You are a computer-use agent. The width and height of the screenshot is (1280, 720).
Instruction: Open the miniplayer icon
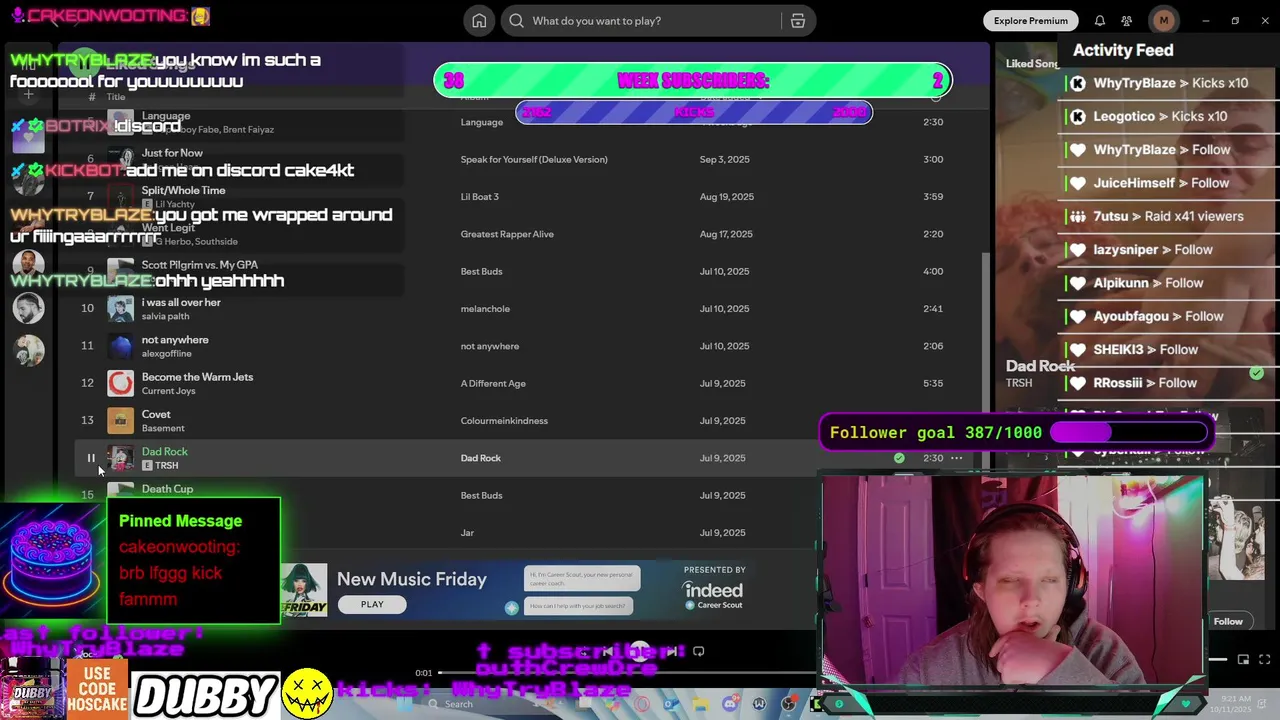pyautogui.click(x=1243, y=660)
